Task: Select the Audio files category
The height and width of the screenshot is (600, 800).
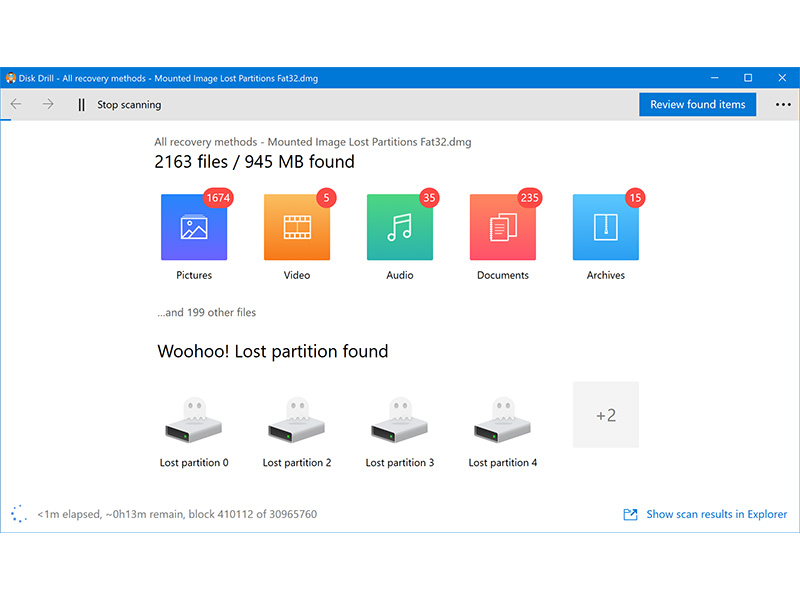Action: tap(399, 228)
